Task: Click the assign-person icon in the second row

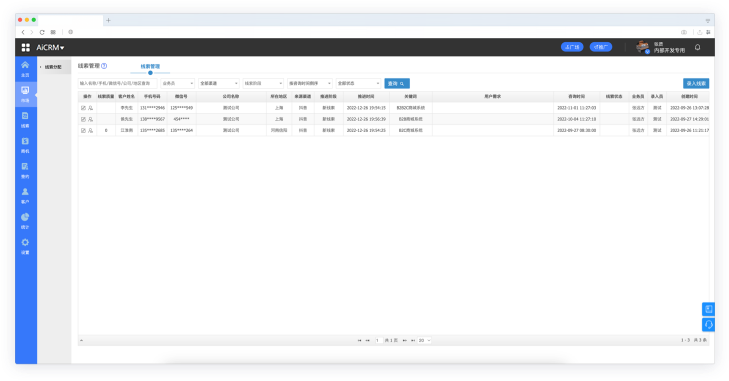Action: pos(90,119)
